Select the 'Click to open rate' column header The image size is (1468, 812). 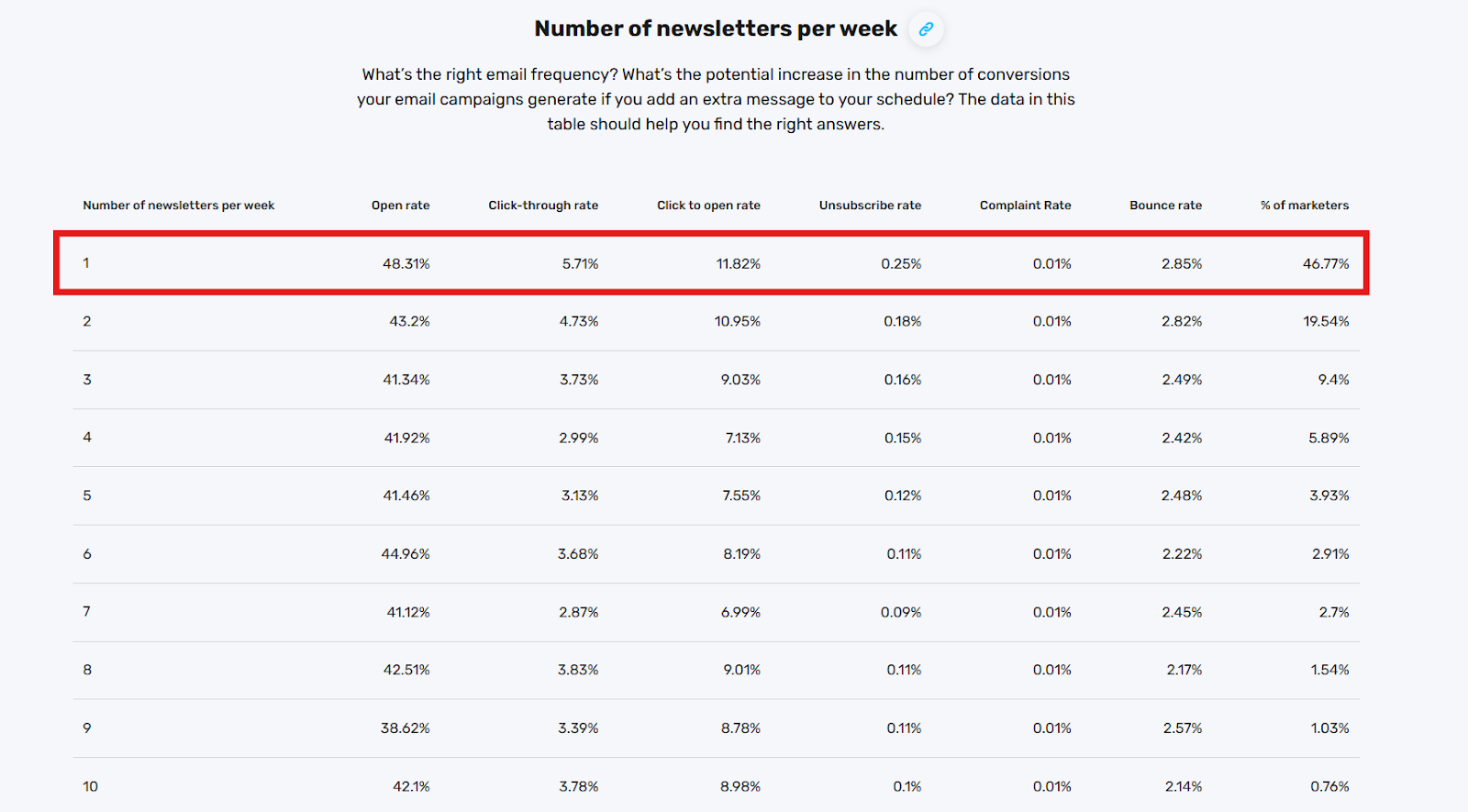pos(708,206)
